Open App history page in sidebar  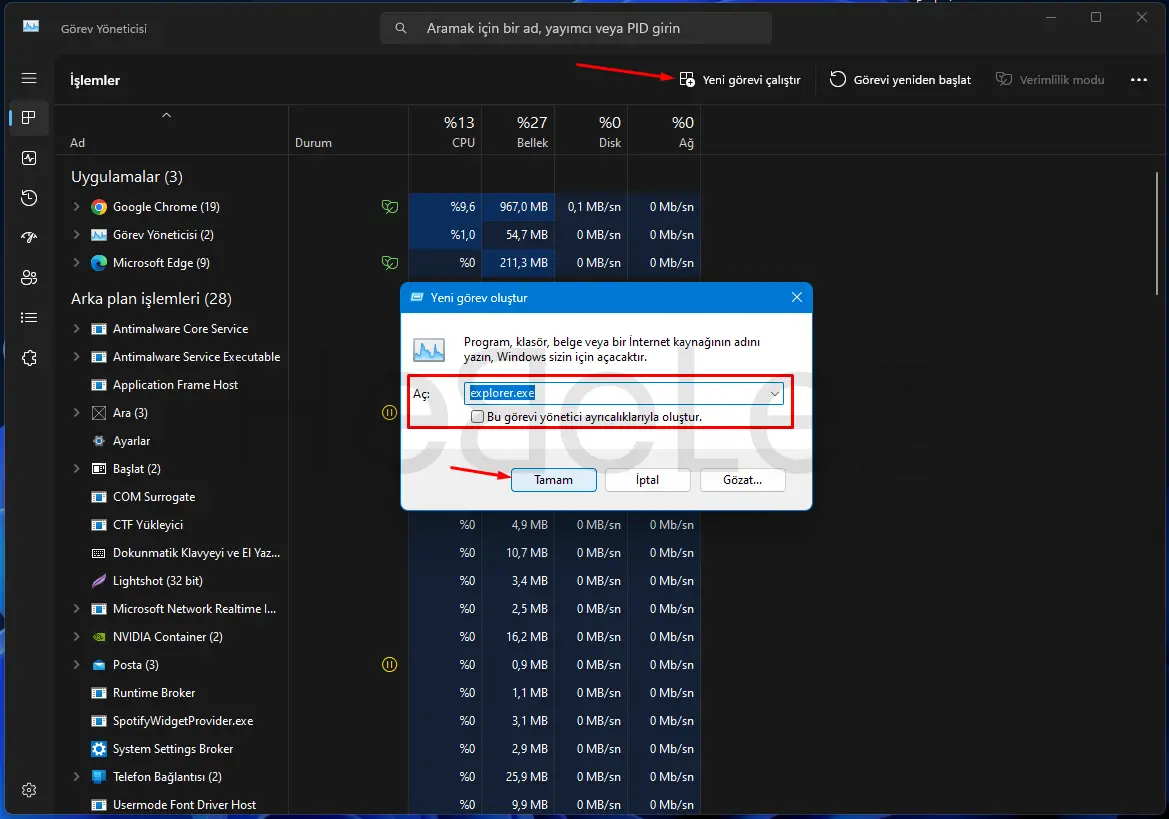[29, 197]
